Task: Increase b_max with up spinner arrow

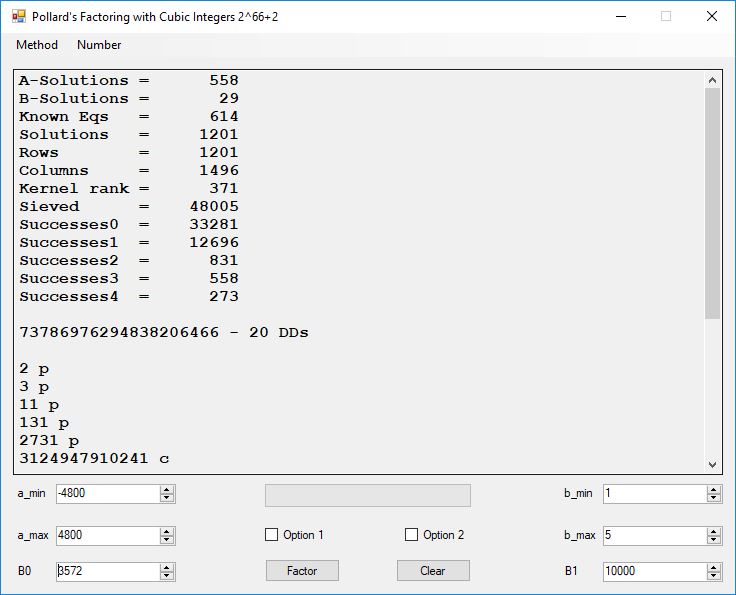Action: click(714, 531)
